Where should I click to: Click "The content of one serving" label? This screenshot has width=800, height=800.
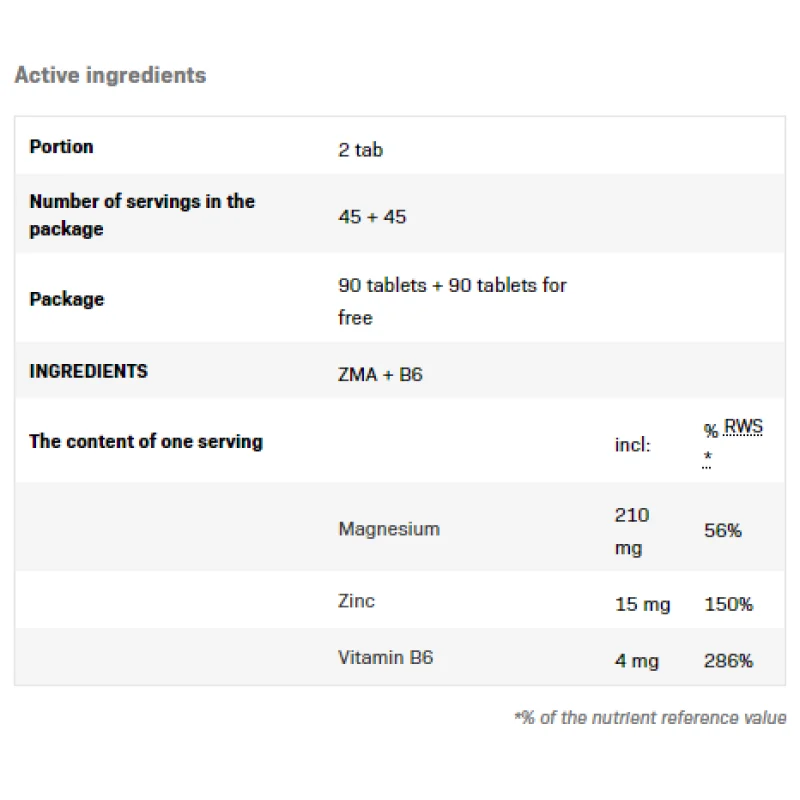click(146, 441)
